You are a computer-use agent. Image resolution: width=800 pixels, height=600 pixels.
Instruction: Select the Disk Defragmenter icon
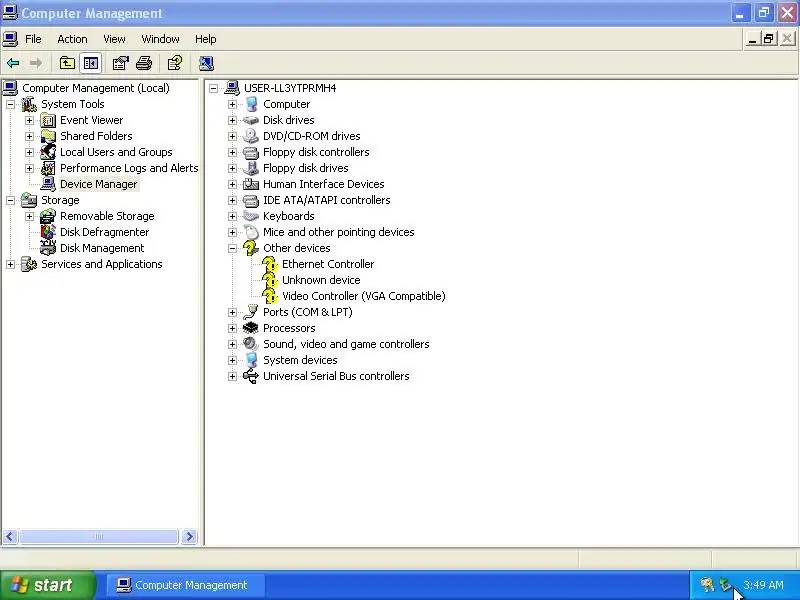[48, 232]
